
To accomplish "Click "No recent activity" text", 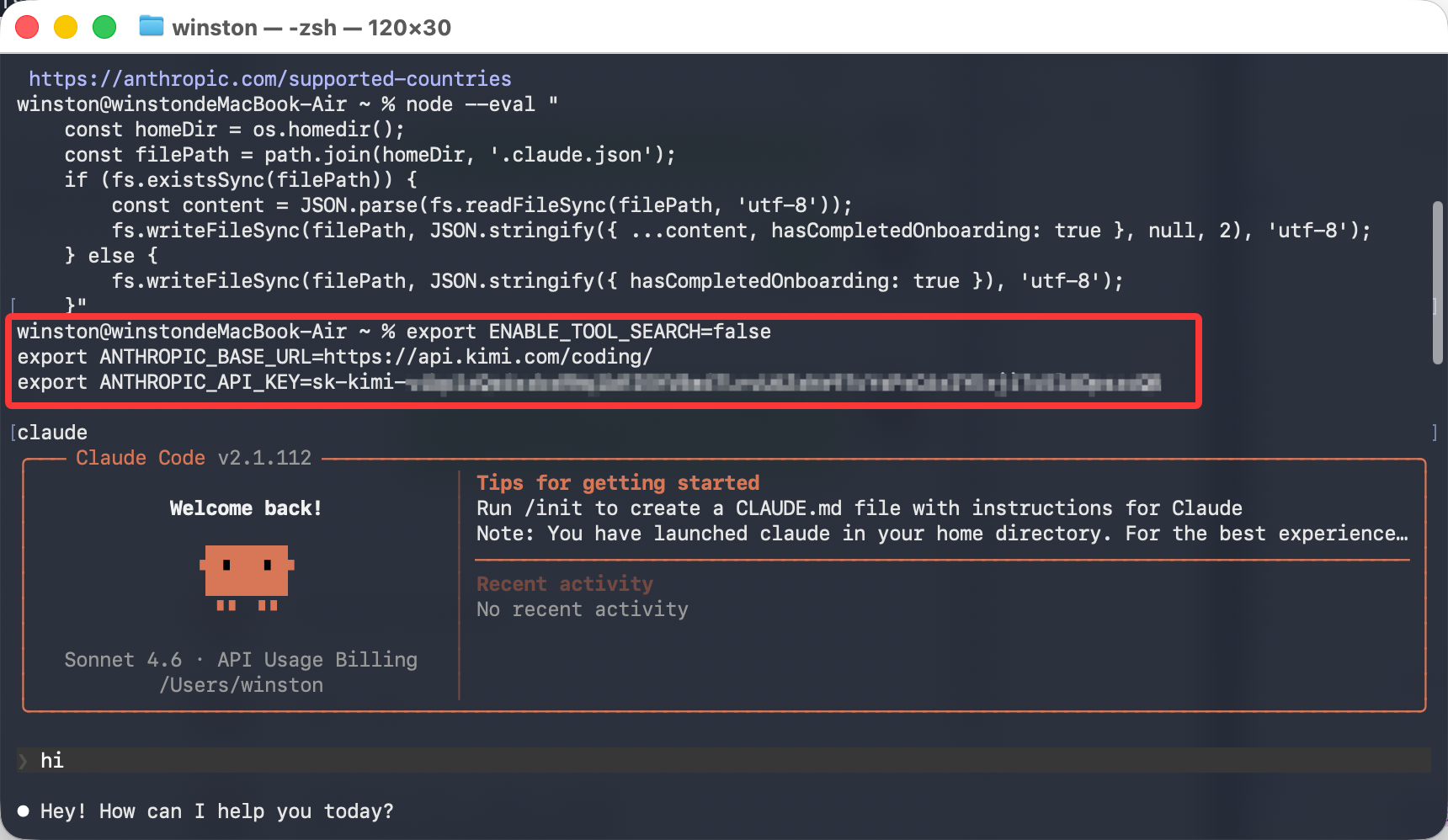I will pyautogui.click(x=583, y=609).
